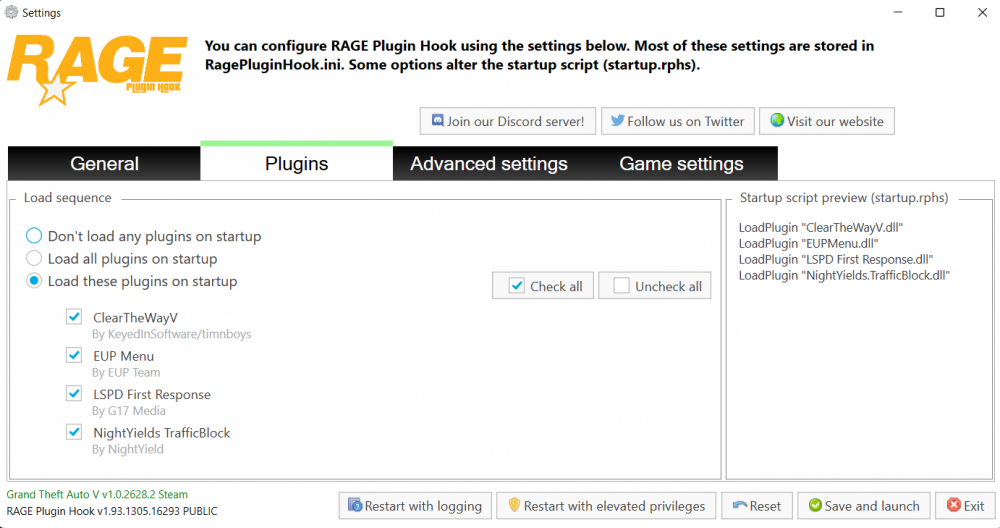
Task: Click 'By EUP Team' author text
Action: tap(126, 372)
